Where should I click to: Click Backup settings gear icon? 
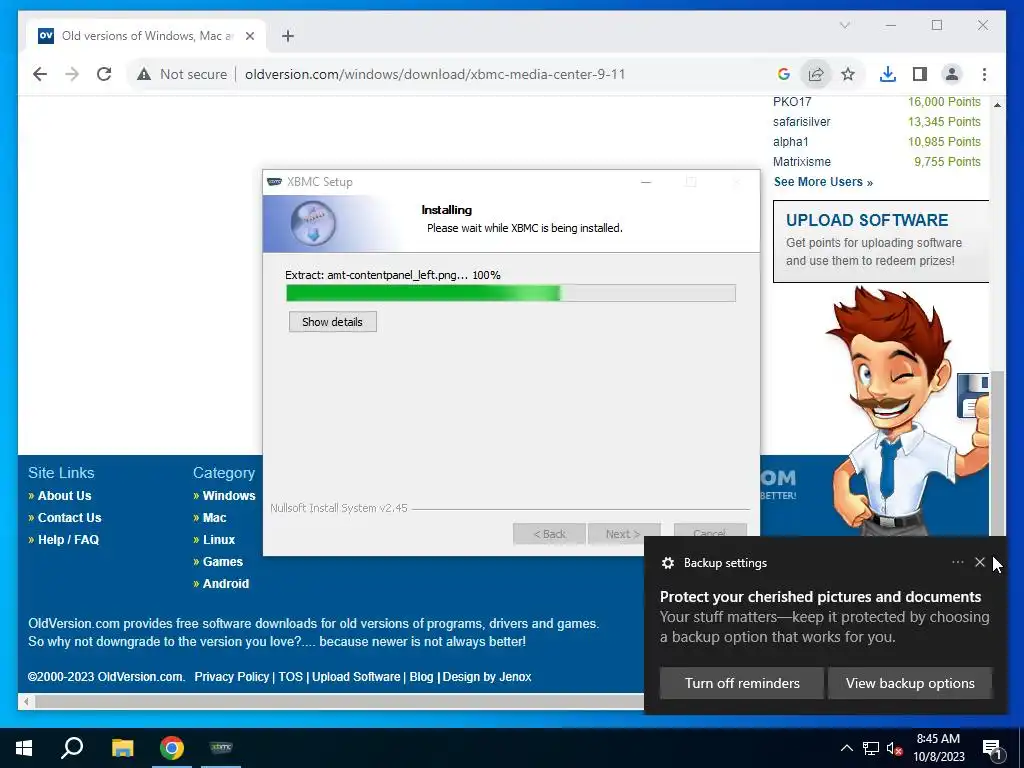pos(667,563)
